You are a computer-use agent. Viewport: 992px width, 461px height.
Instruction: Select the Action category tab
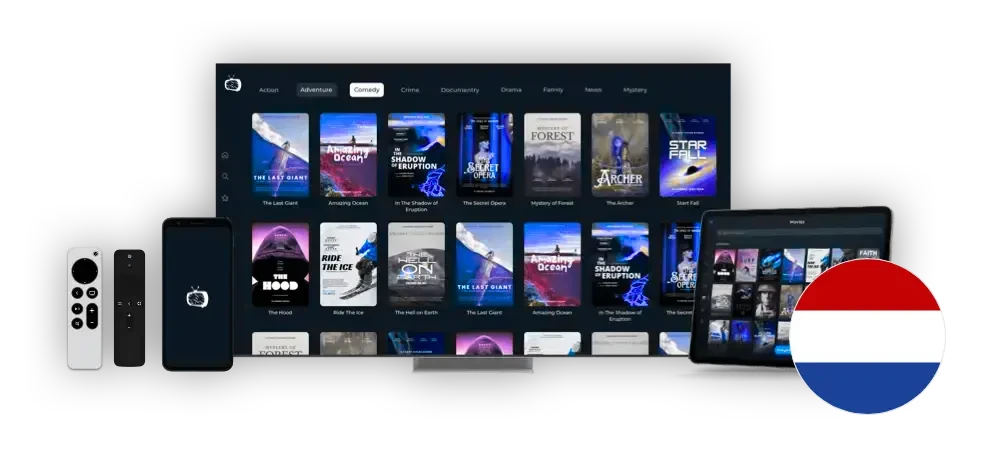click(269, 90)
